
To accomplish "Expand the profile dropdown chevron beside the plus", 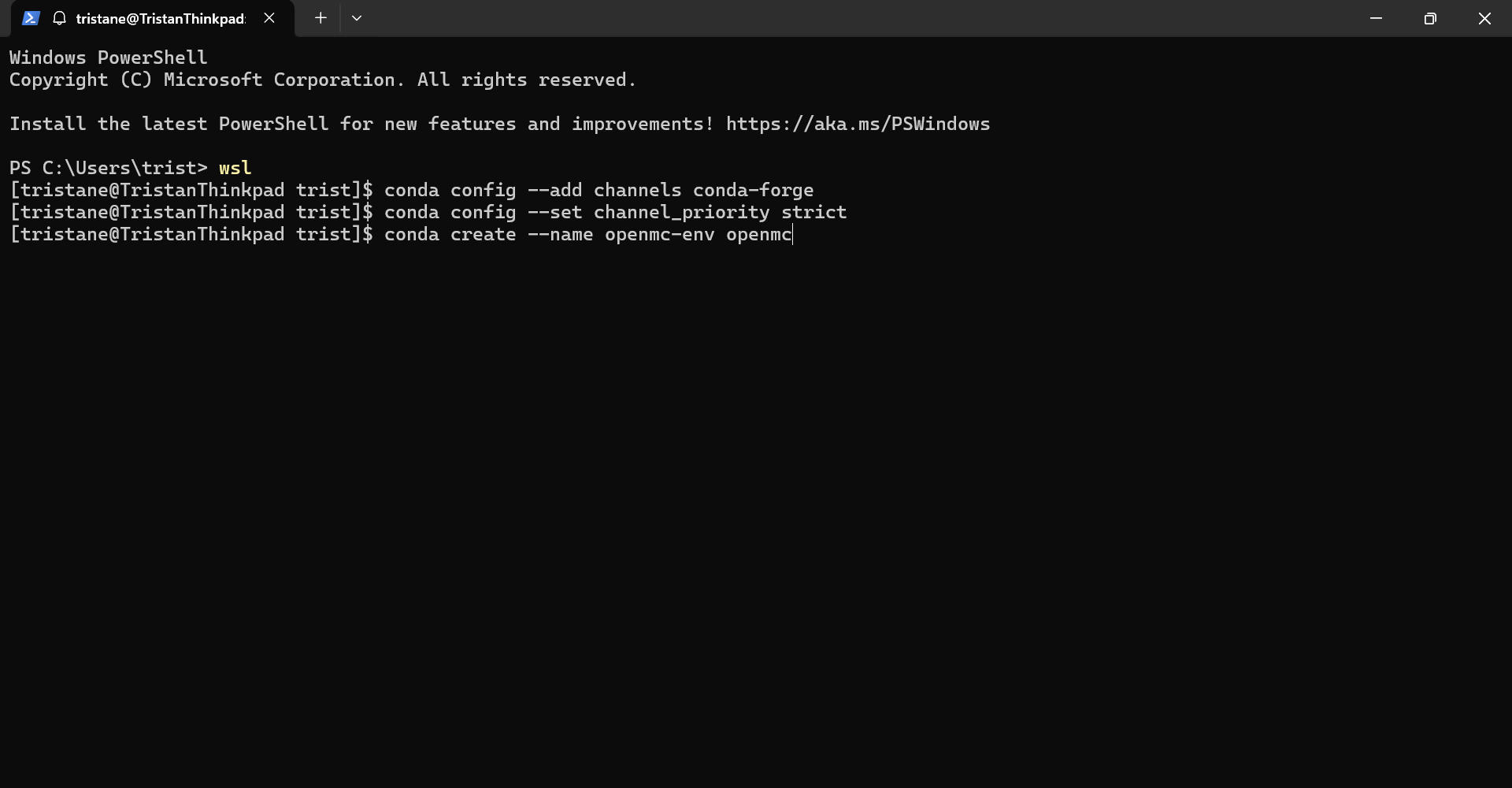I will (x=357, y=18).
